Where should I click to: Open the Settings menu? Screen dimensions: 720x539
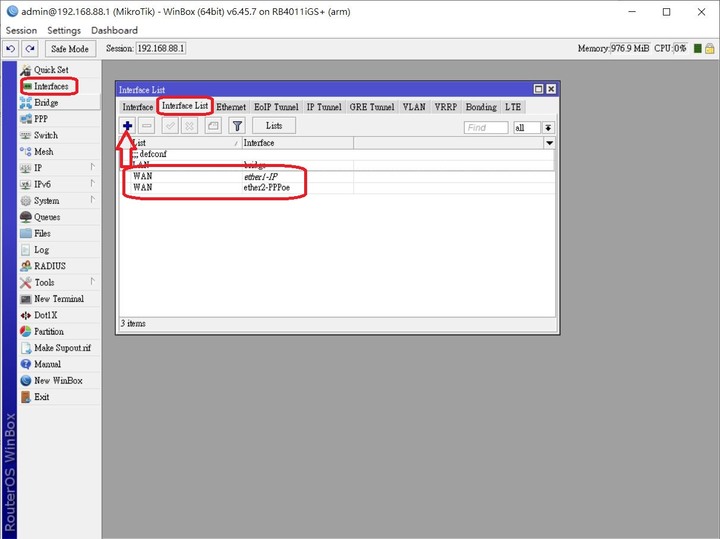64,30
